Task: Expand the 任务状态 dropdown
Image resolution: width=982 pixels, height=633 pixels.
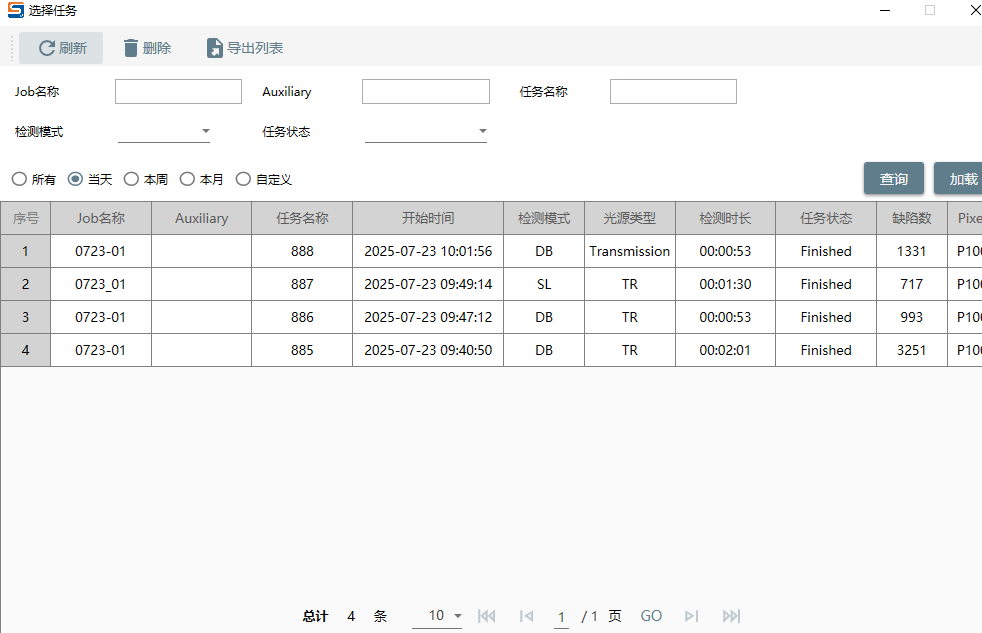Action: (x=482, y=131)
